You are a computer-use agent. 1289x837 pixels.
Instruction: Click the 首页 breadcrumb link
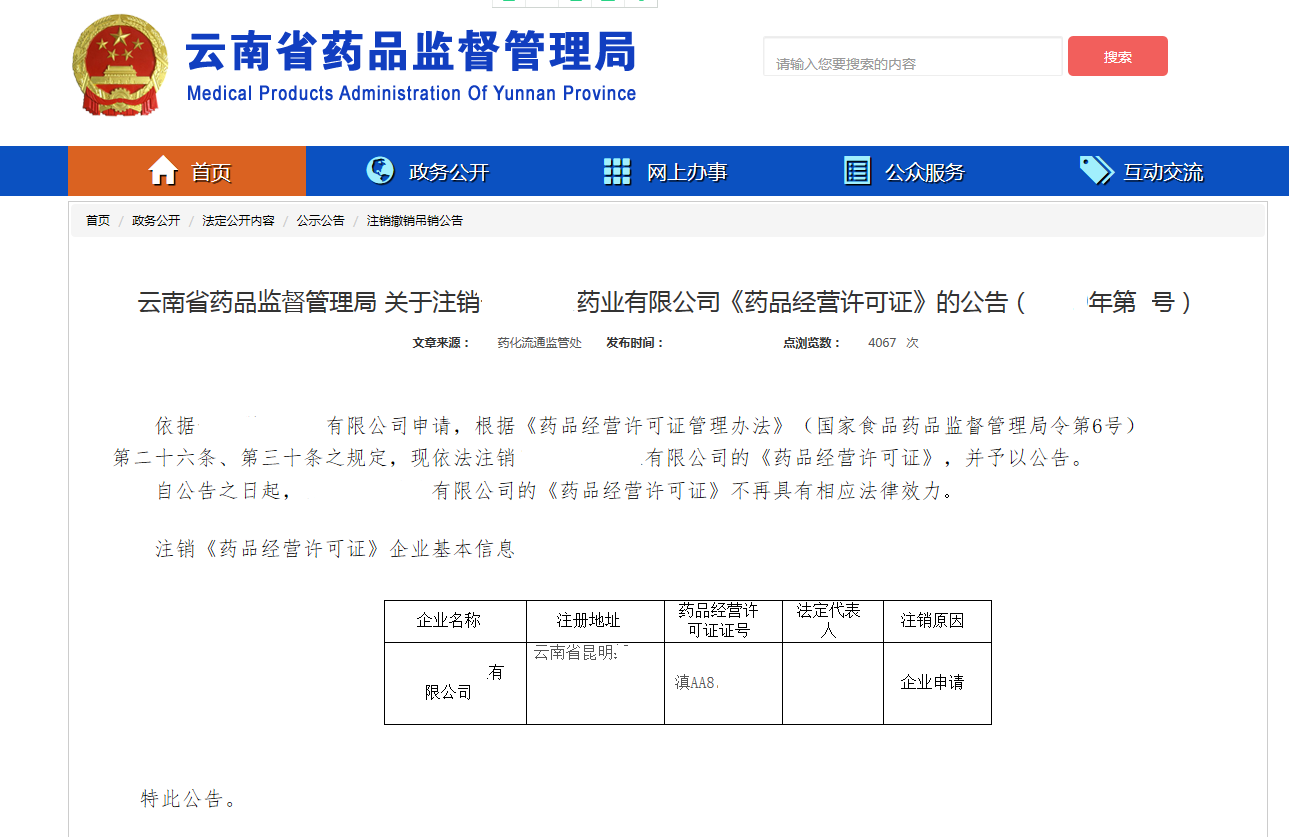point(96,220)
